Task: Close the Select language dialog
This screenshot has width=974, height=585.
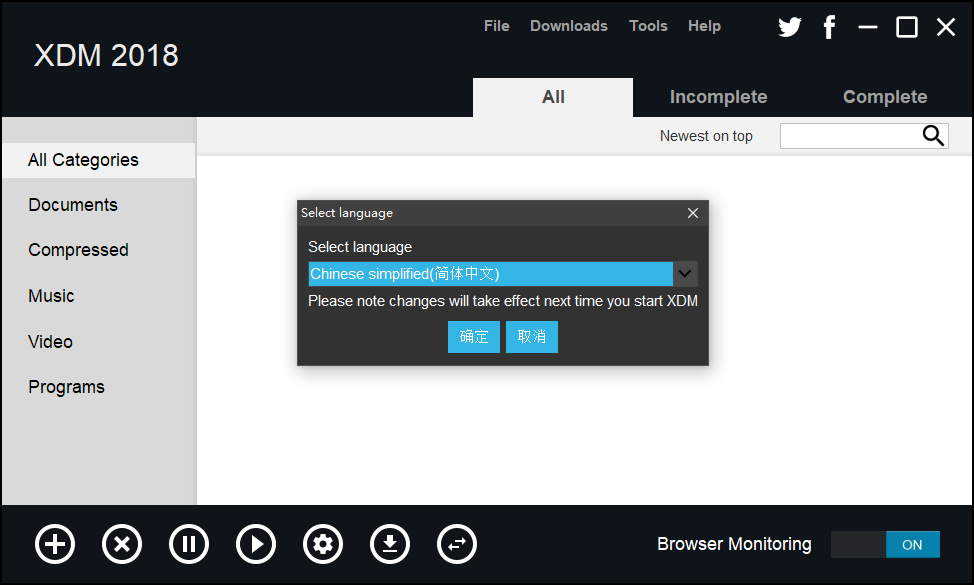Action: point(693,213)
